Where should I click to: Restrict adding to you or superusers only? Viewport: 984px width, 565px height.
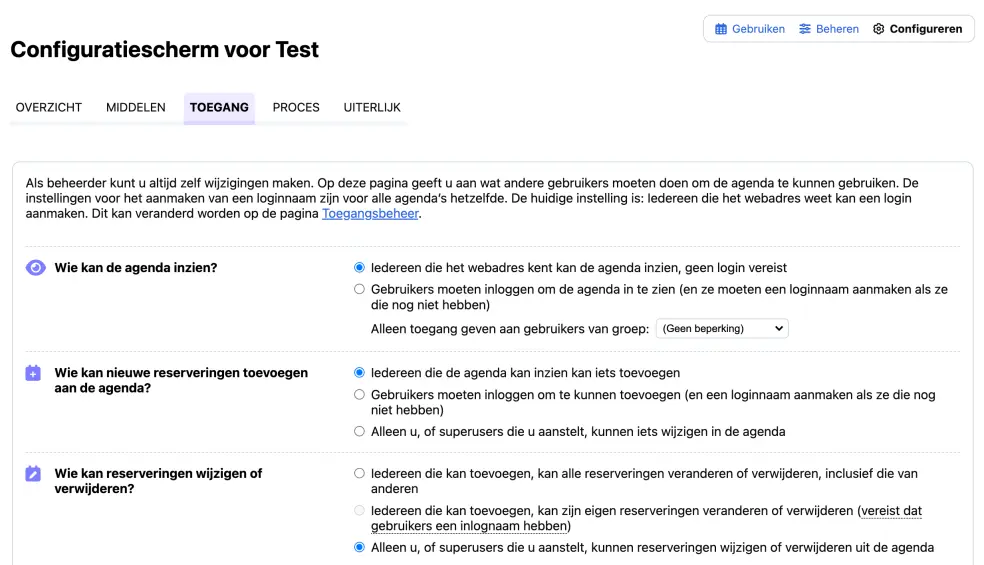(x=360, y=432)
